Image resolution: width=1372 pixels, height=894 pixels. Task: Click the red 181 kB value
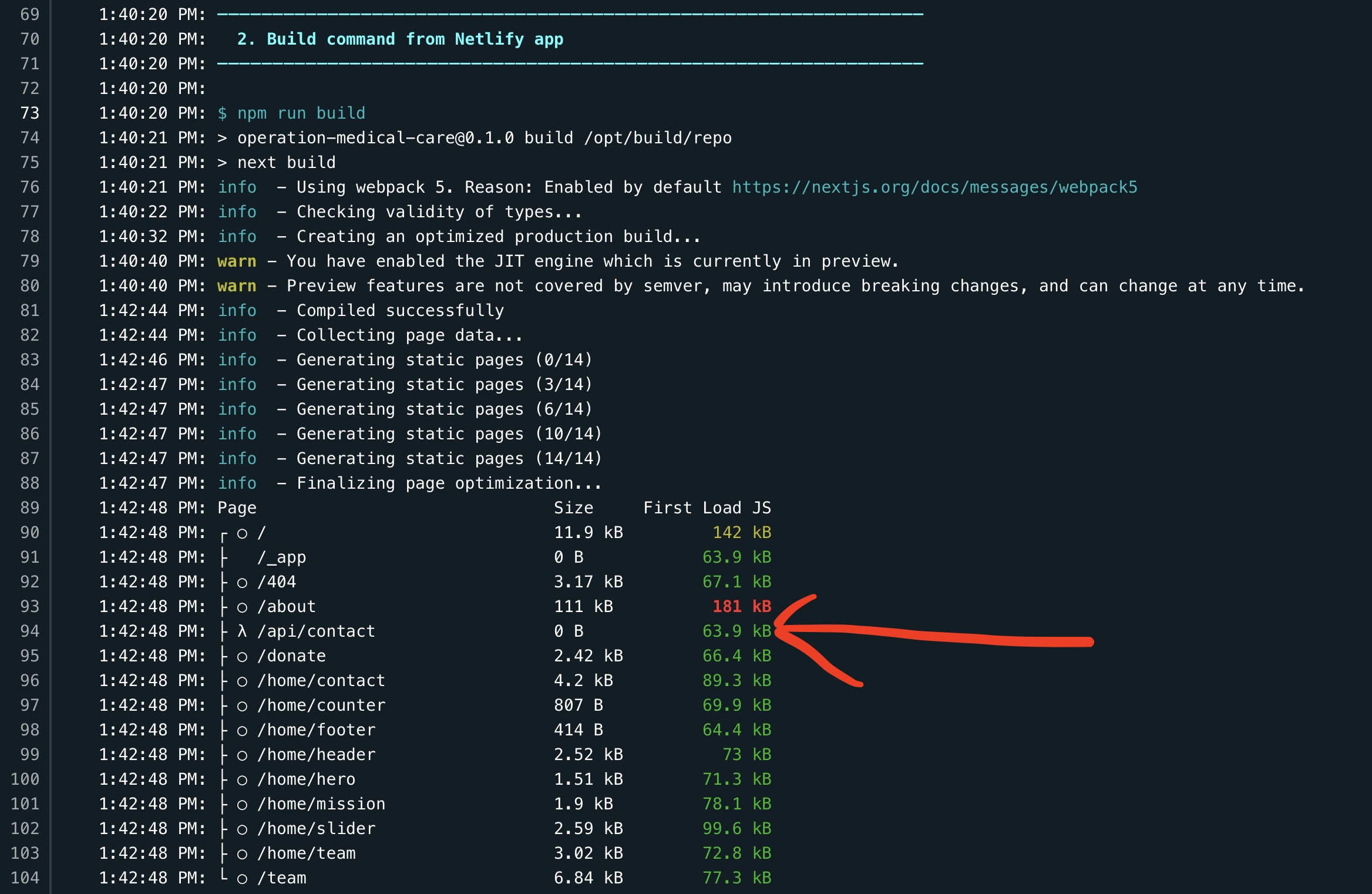pyautogui.click(x=742, y=607)
